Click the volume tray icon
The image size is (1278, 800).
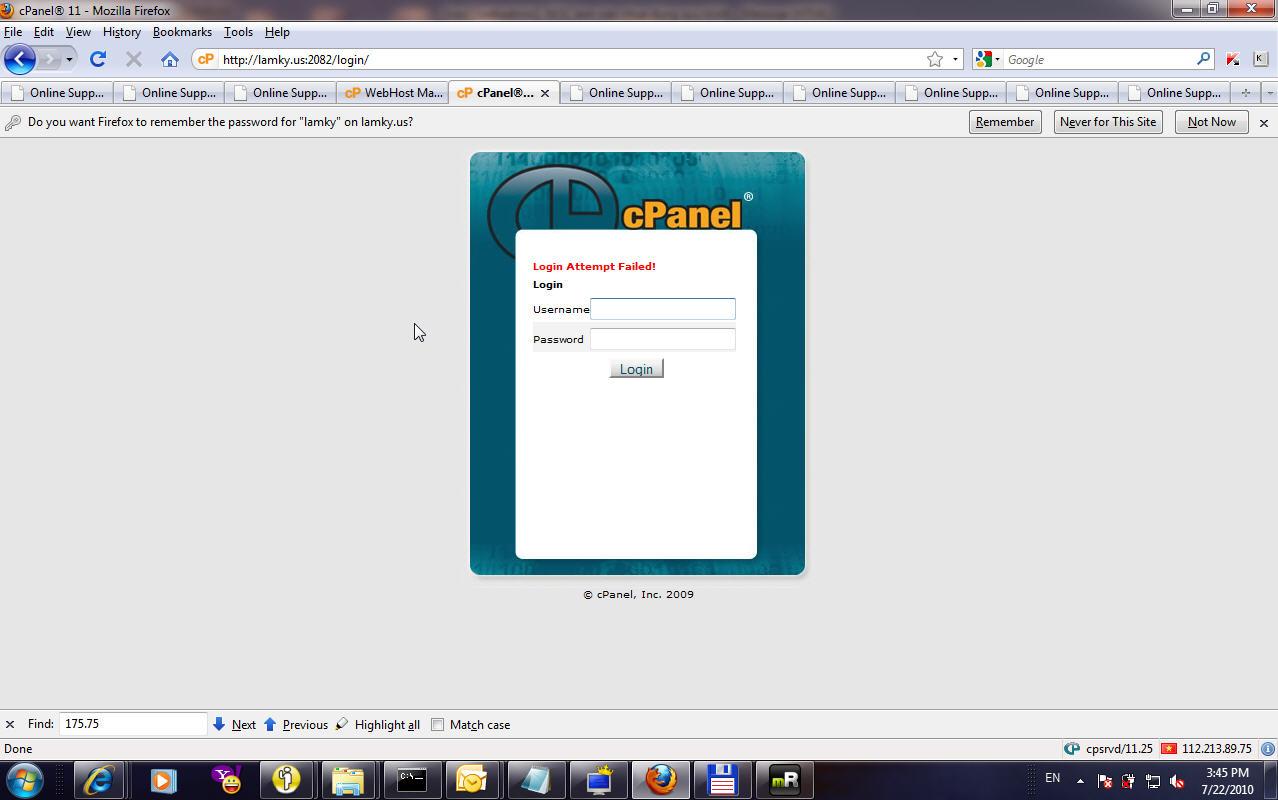1177,781
